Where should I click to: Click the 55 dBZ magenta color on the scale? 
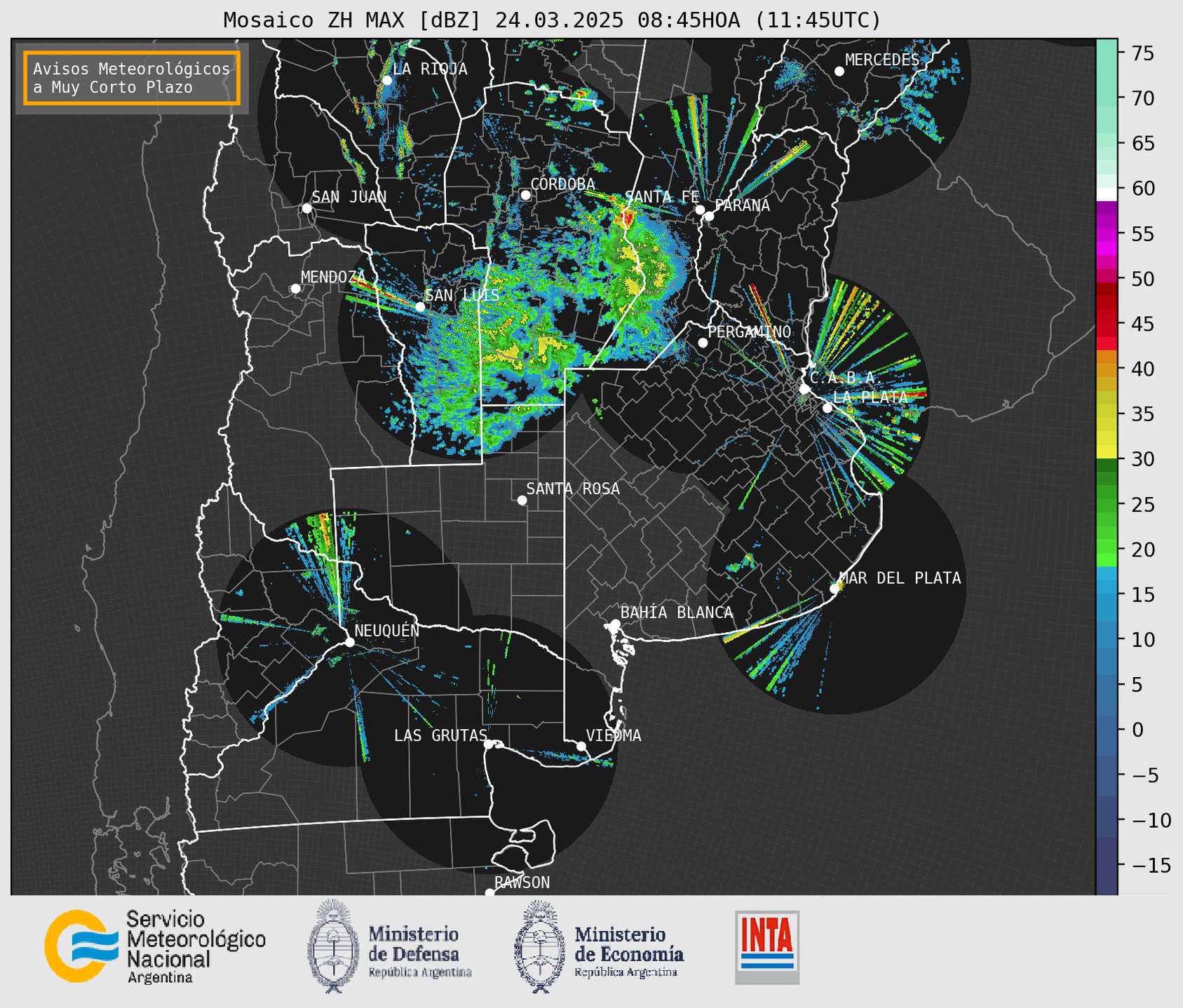1107,234
